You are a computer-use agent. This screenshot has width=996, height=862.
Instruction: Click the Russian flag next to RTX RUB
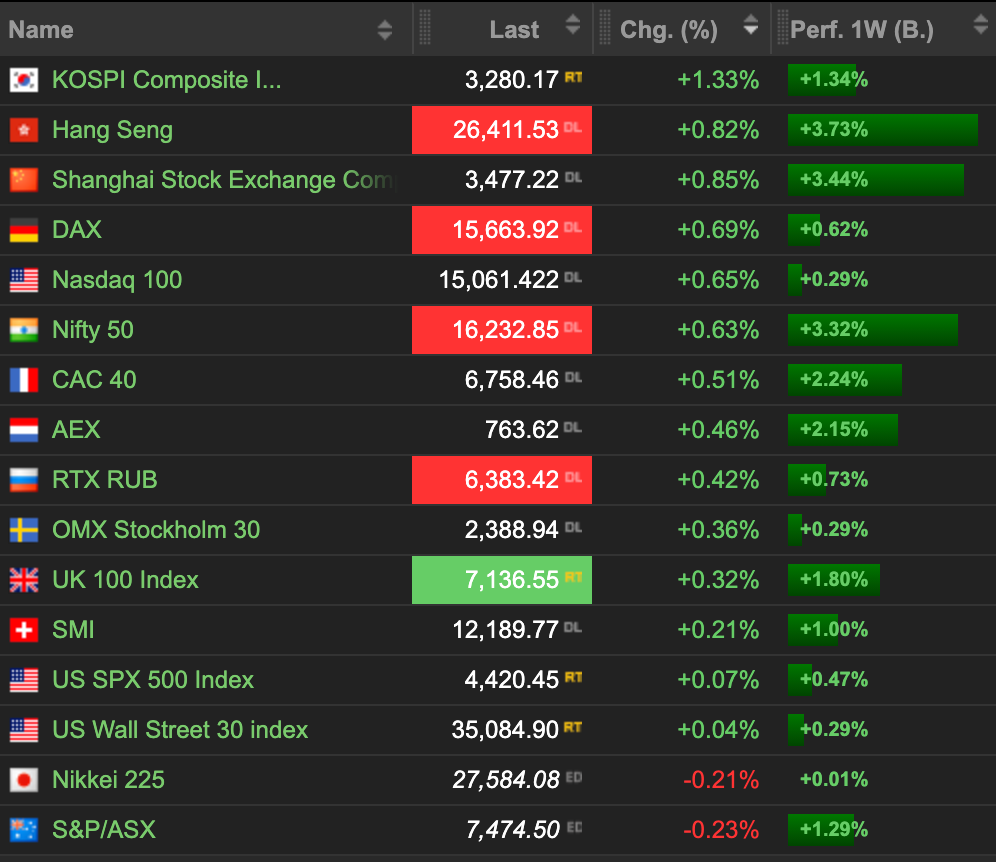pyautogui.click(x=24, y=480)
